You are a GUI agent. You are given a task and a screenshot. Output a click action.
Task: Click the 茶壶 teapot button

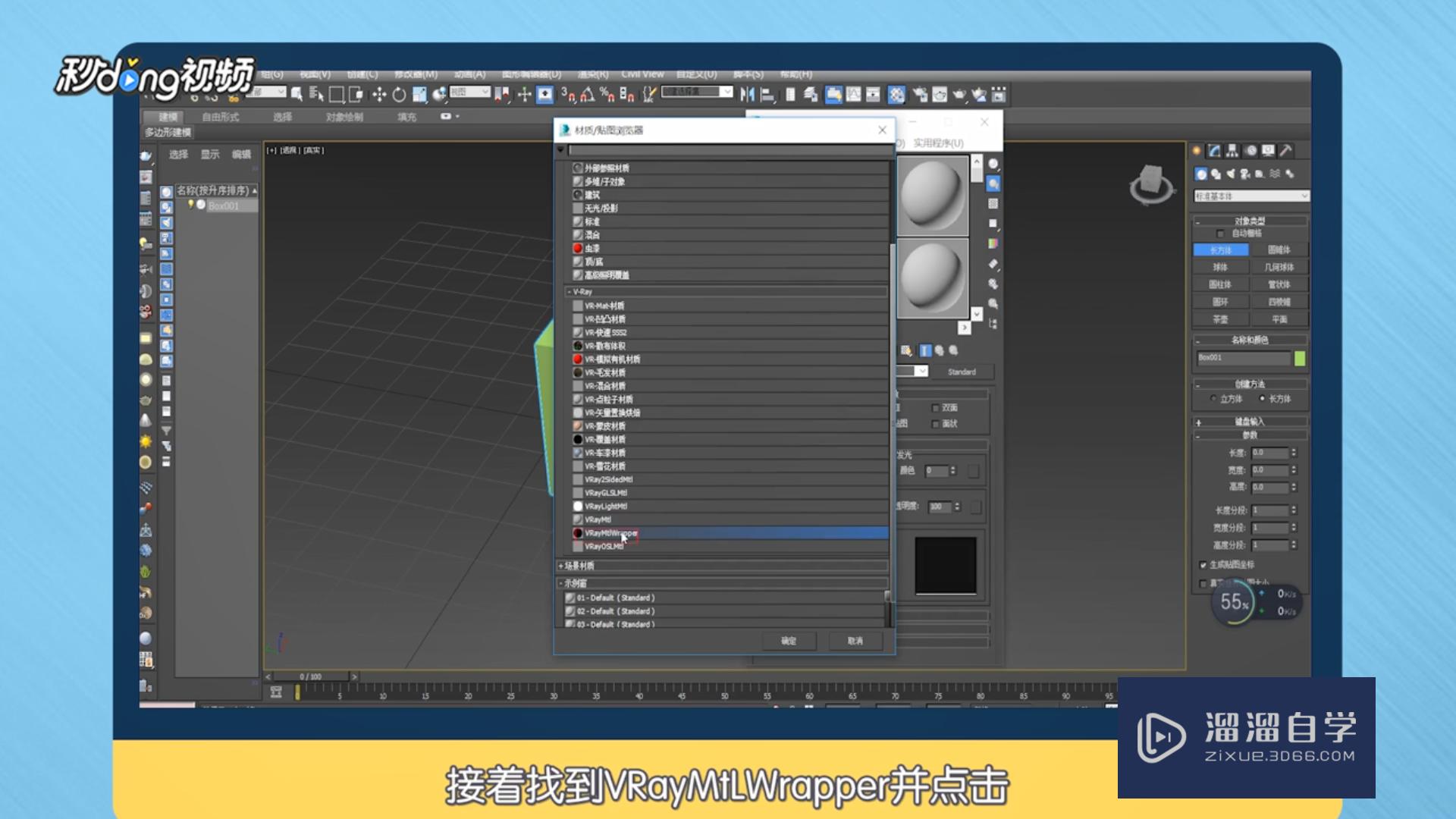point(1220,319)
